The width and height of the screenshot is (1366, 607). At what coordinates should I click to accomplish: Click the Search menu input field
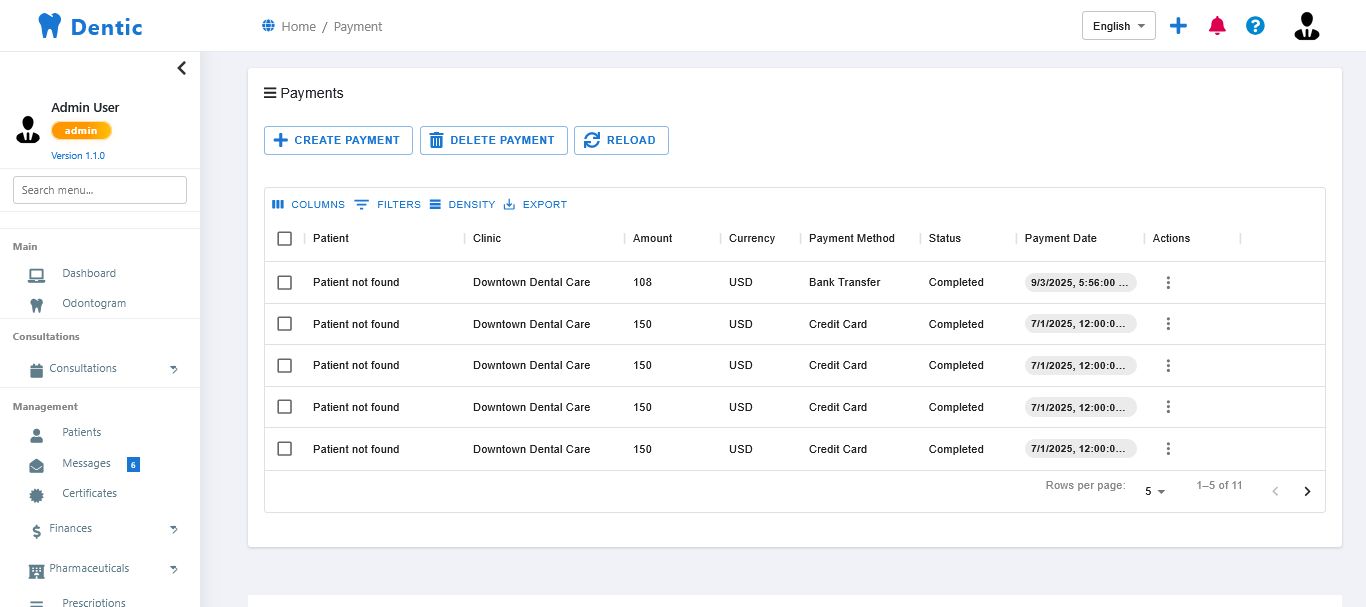click(100, 190)
